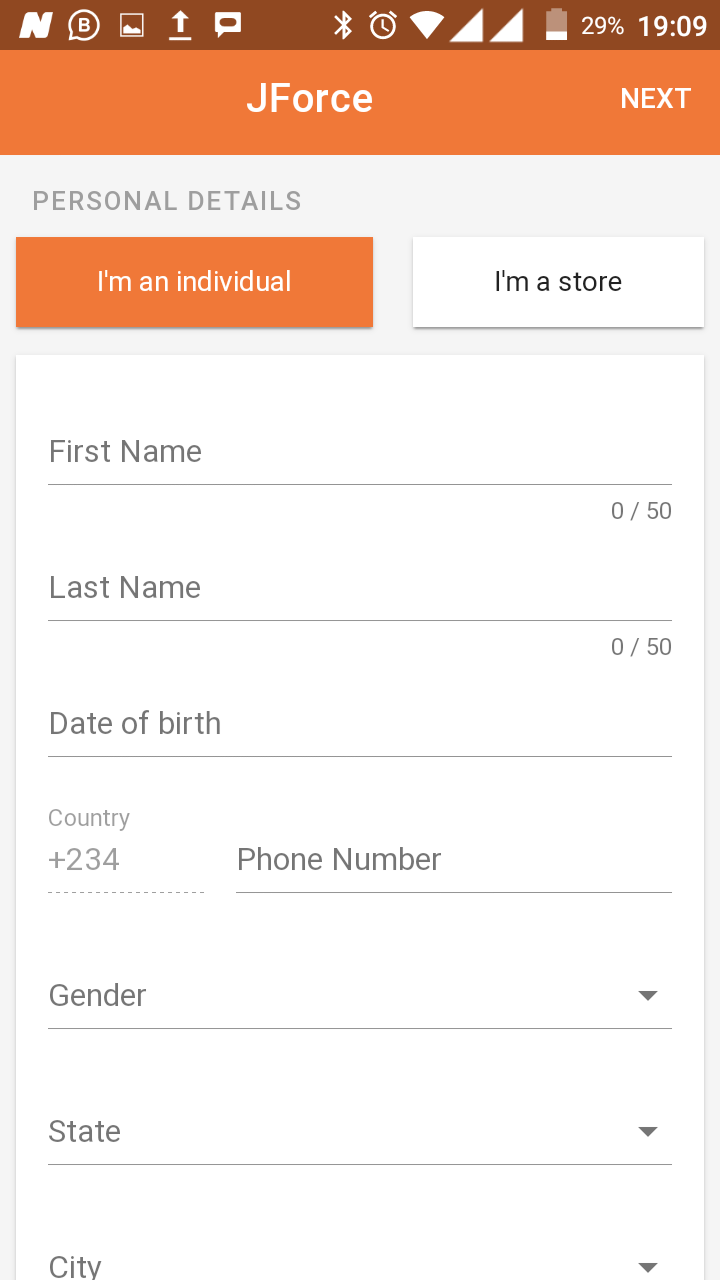Select the "I'm an individual" option
The height and width of the screenshot is (1280, 720).
click(194, 282)
